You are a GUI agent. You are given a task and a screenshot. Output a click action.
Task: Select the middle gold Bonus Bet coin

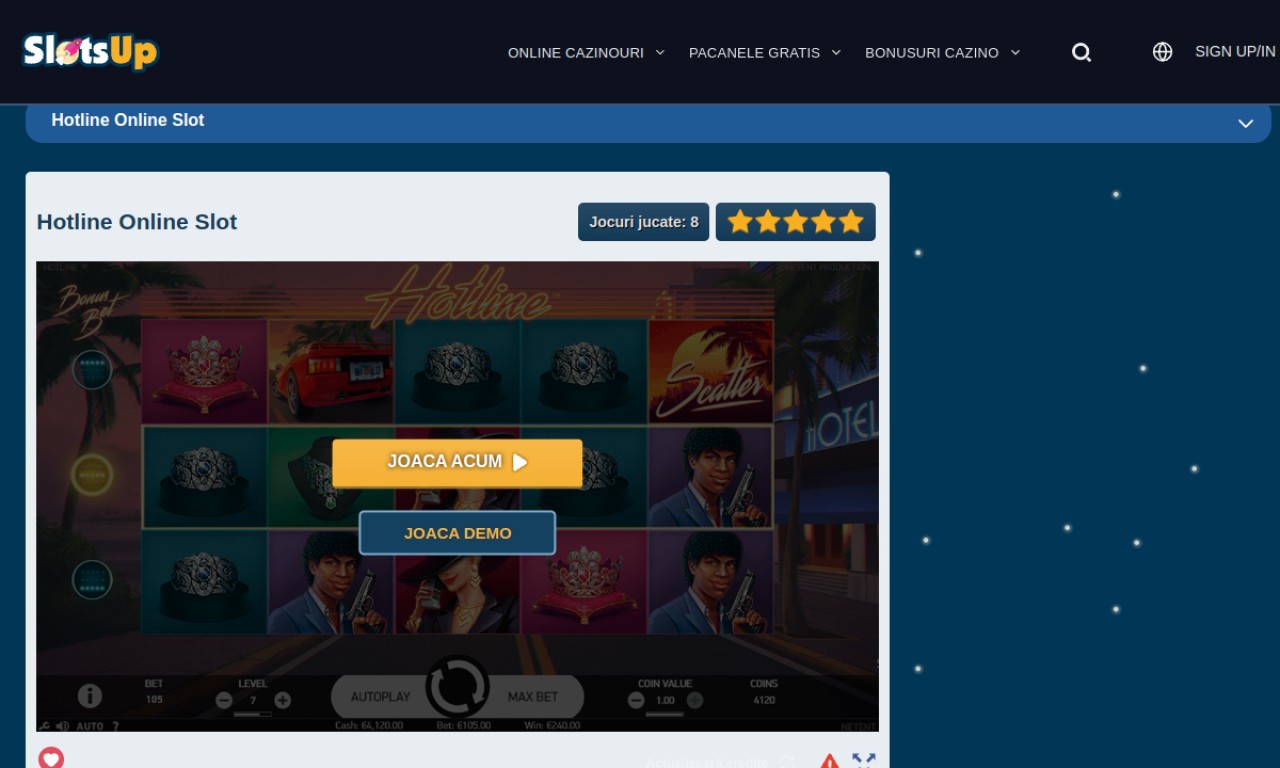point(92,474)
